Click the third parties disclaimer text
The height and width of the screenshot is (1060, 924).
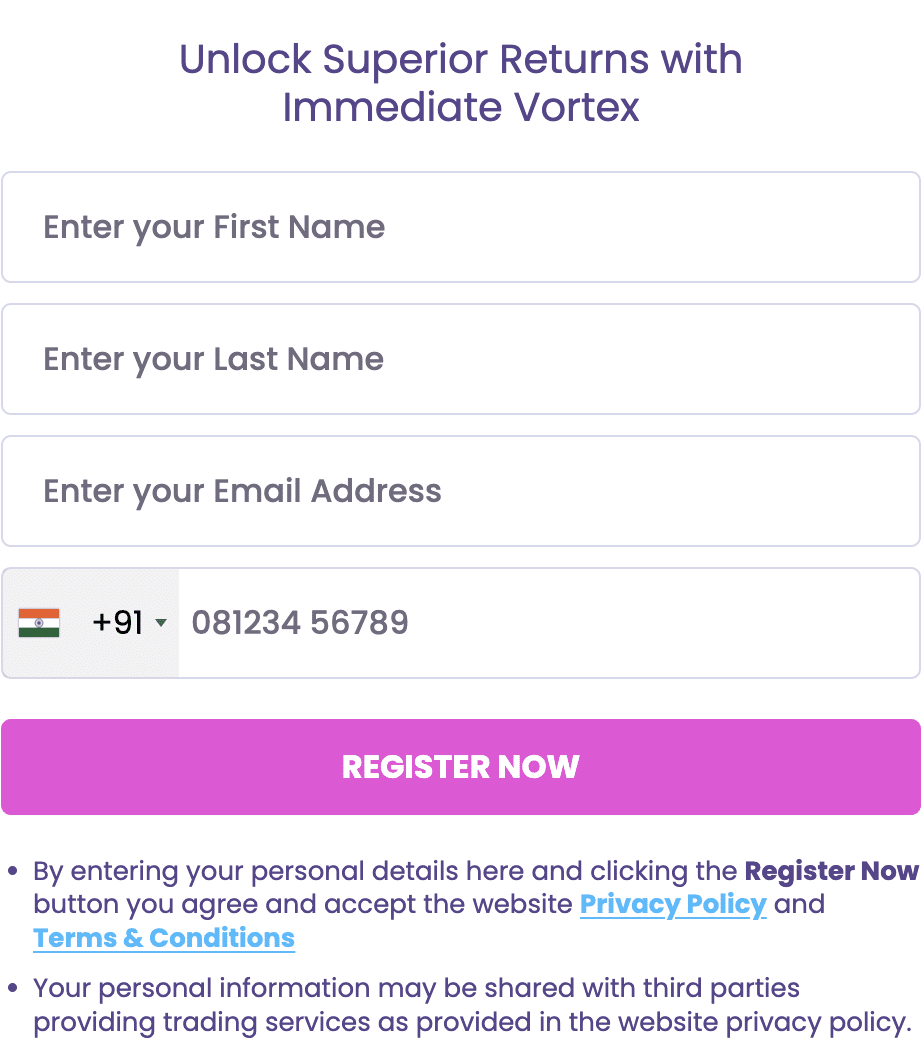(473, 1005)
